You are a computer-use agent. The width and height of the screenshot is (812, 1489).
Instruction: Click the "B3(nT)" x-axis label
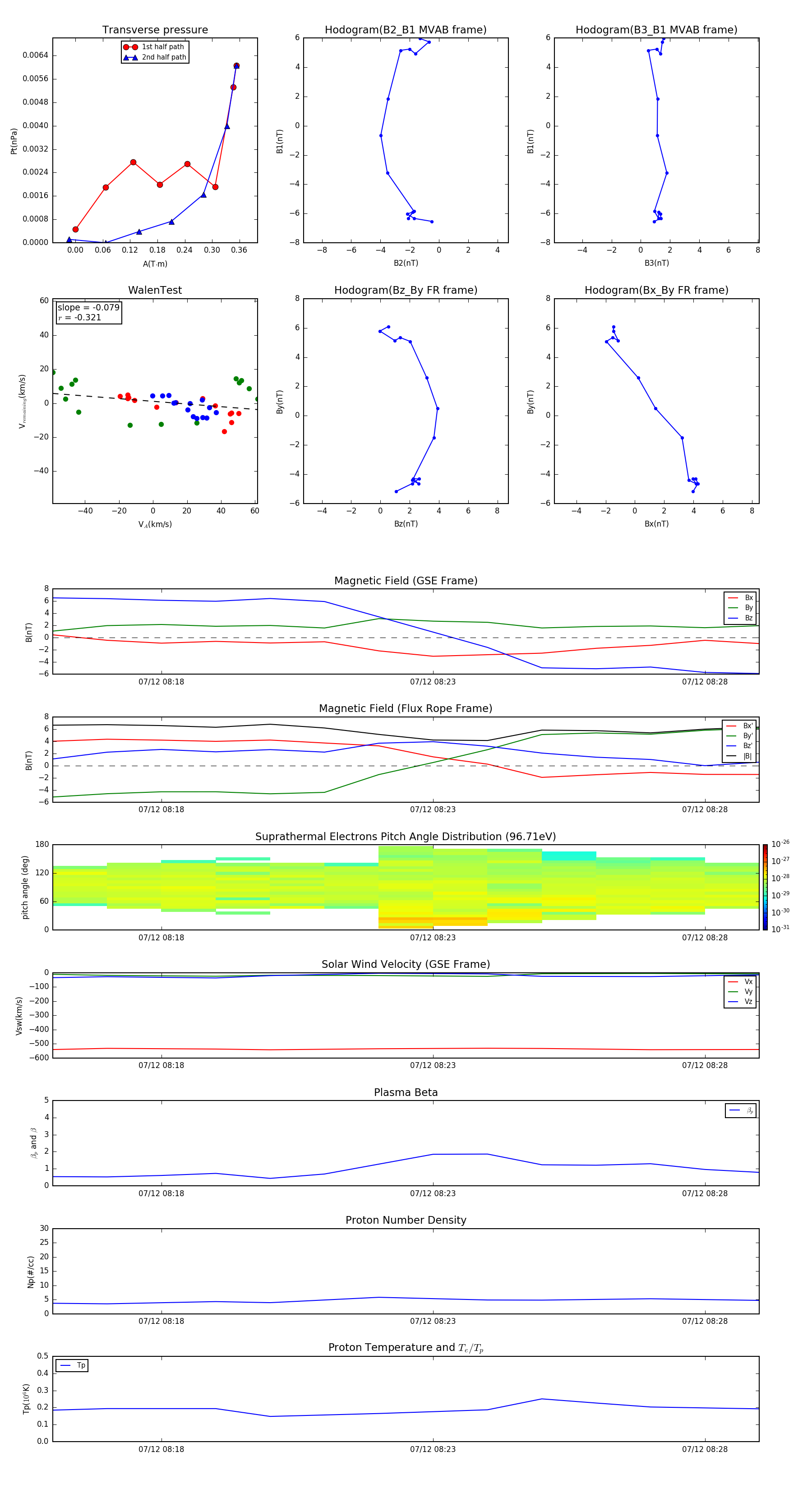click(x=656, y=263)
